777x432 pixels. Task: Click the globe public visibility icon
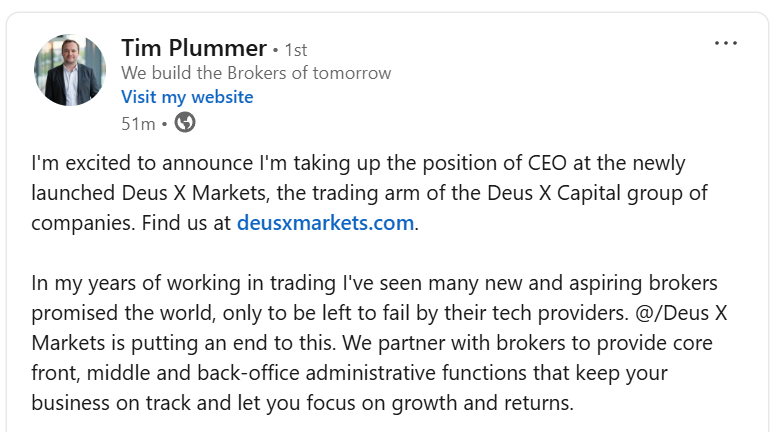click(185, 123)
